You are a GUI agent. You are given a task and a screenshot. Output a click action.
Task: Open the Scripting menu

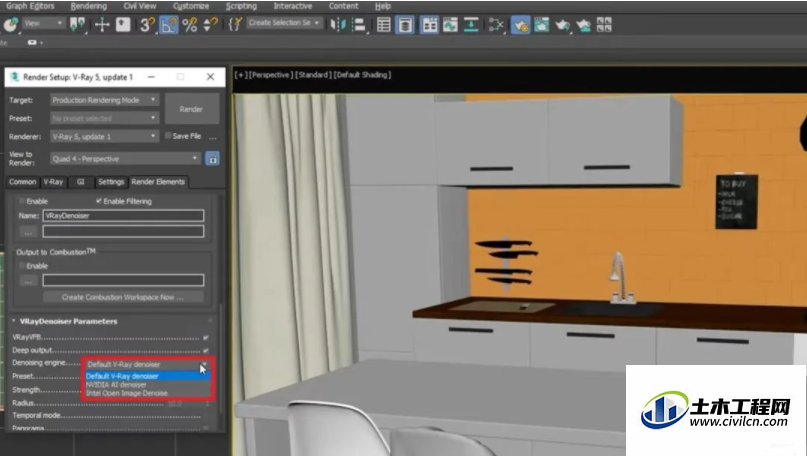(241, 6)
